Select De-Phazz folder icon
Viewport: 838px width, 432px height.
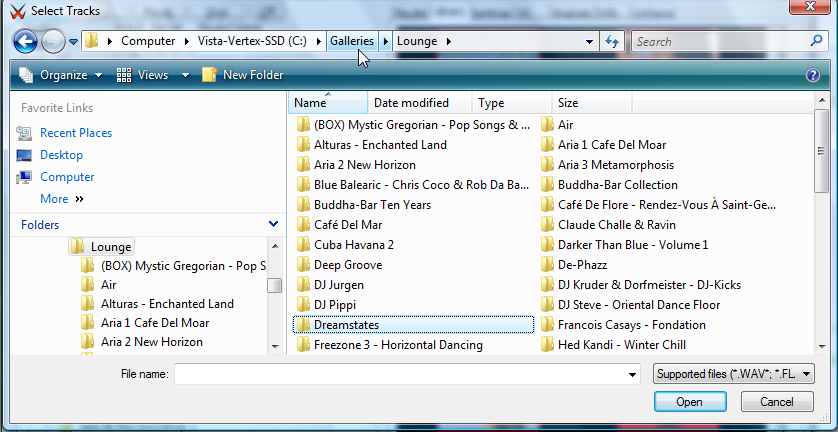click(x=547, y=265)
